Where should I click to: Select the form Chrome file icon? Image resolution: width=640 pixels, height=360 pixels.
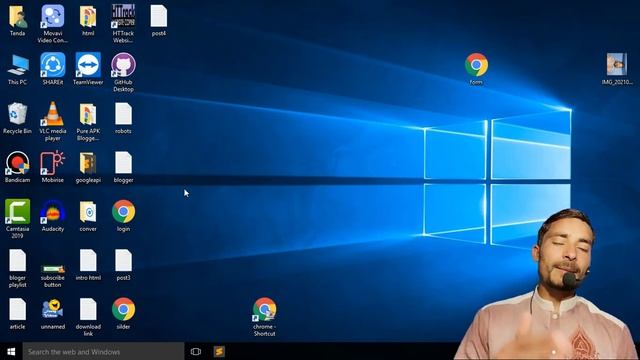pos(476,64)
